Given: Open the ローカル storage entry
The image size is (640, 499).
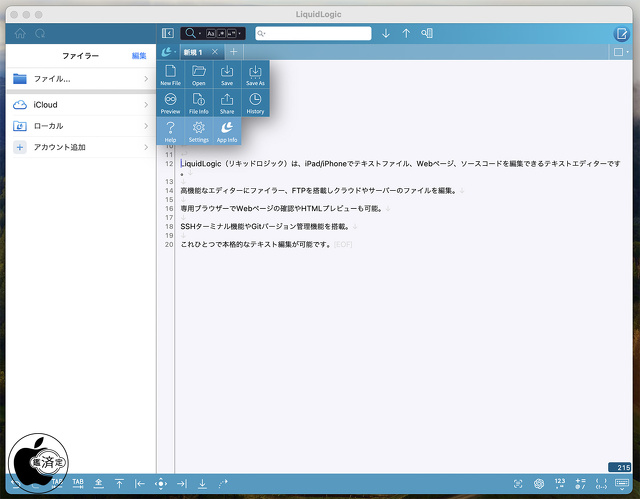Looking at the screenshot, I should tap(81, 126).
